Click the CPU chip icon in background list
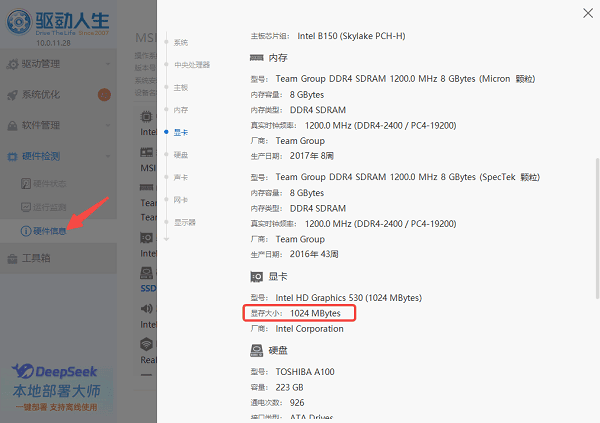The image size is (600, 423). point(146,116)
